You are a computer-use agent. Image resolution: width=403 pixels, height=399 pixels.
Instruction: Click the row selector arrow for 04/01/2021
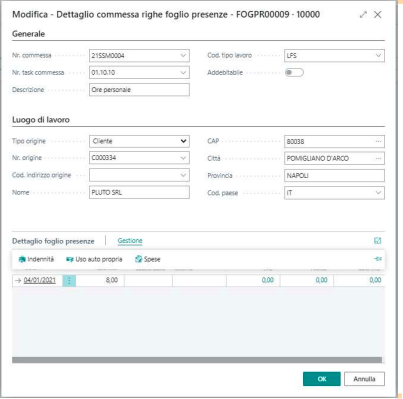tap(18, 281)
